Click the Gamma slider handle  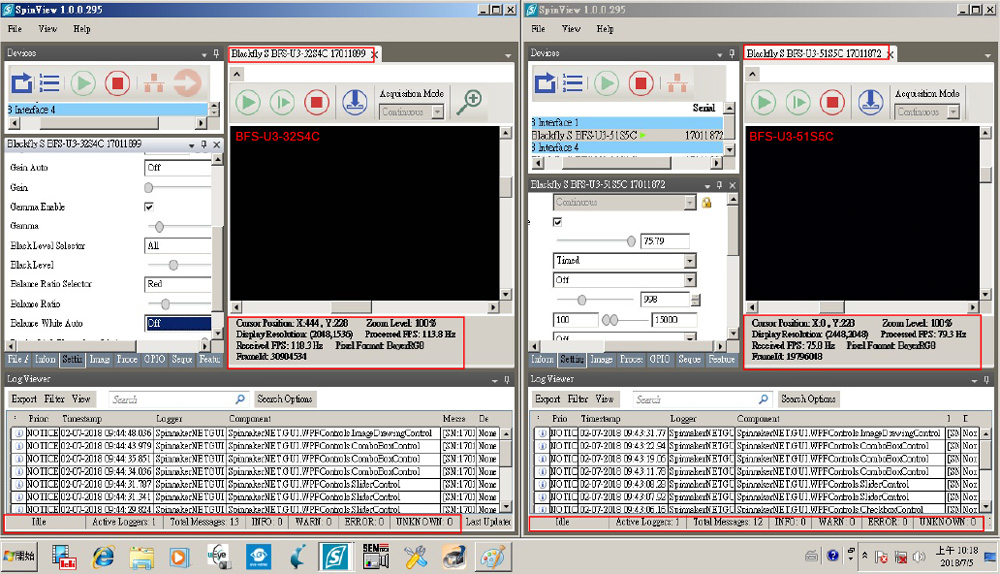pos(158,227)
